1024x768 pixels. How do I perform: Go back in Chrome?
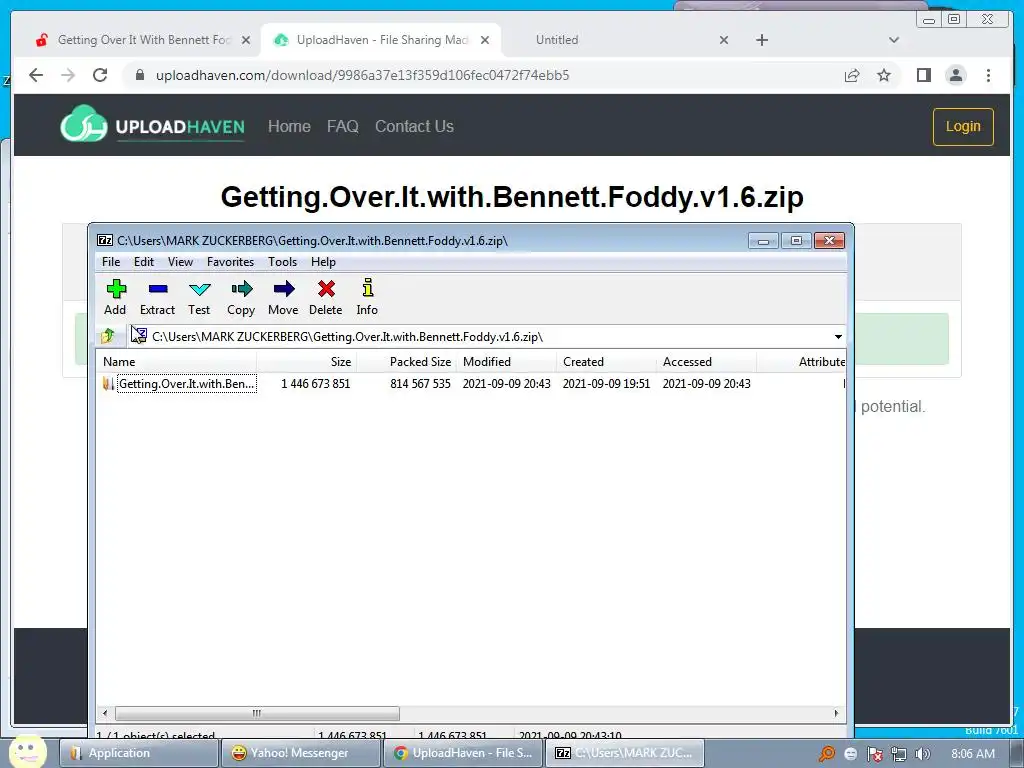tap(36, 75)
